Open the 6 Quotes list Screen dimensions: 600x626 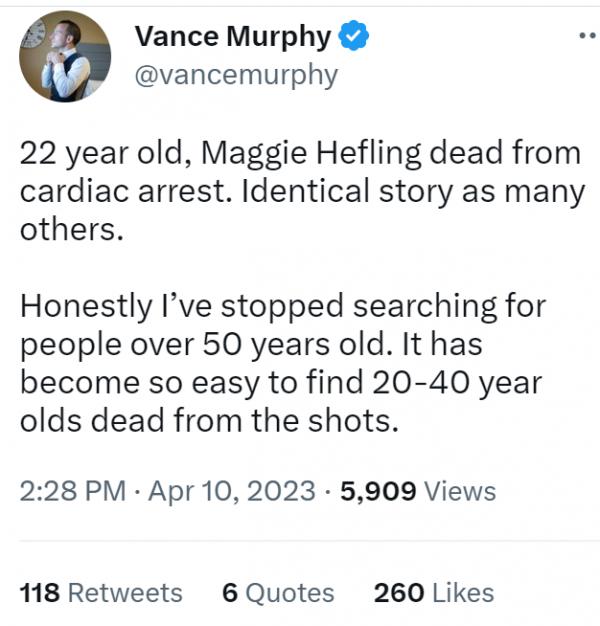tap(277, 592)
